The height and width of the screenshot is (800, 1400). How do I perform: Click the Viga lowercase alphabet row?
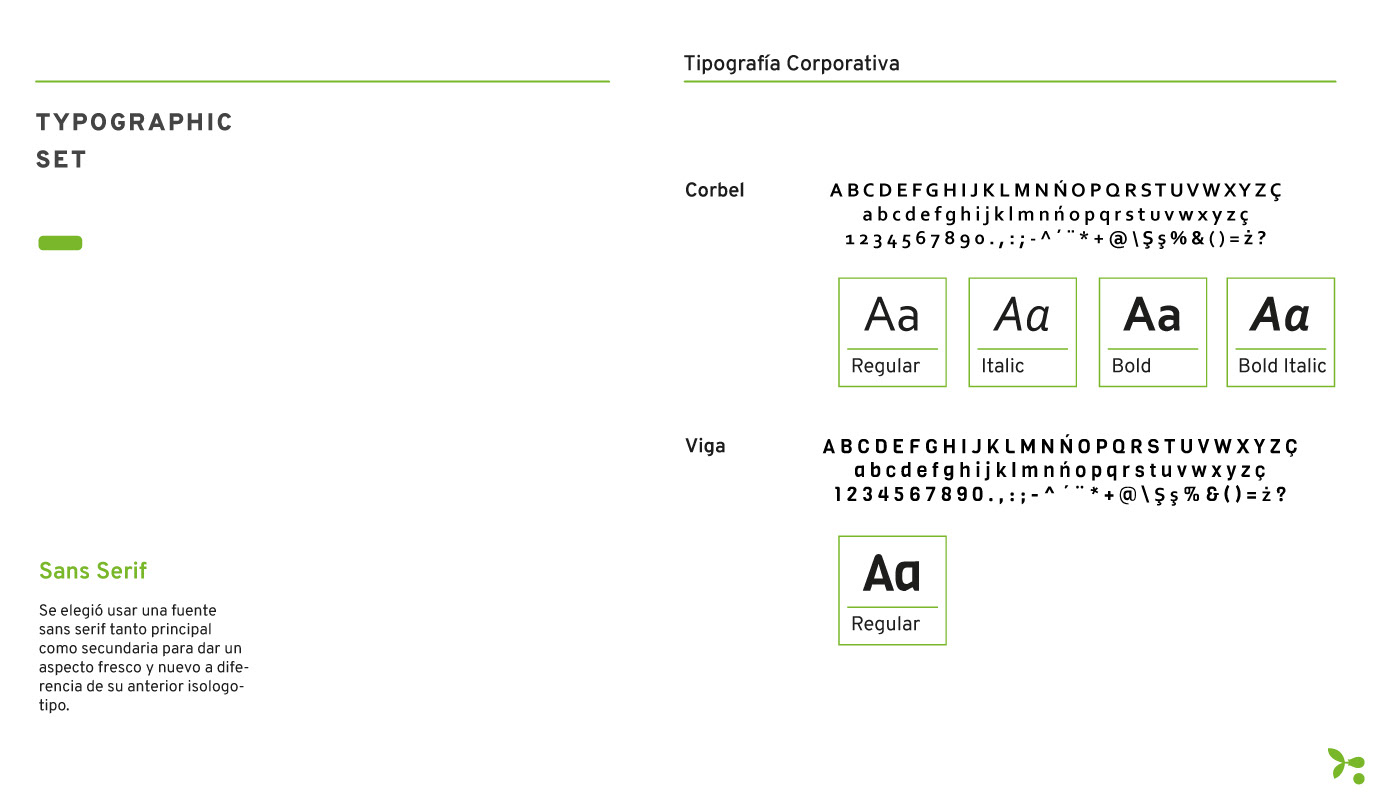(x=1060, y=470)
